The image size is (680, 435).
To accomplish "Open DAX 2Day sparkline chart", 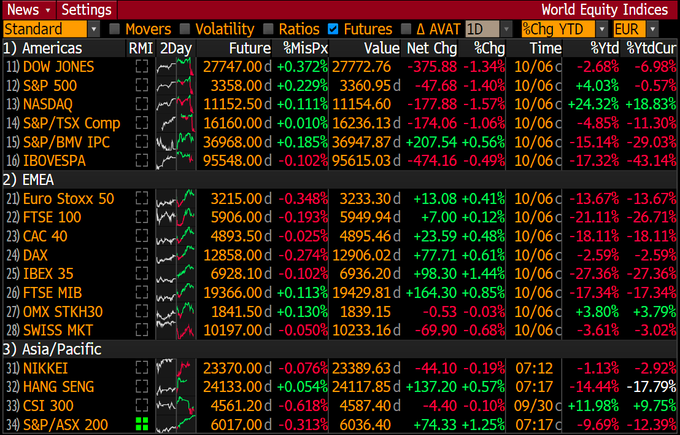I will [x=176, y=255].
